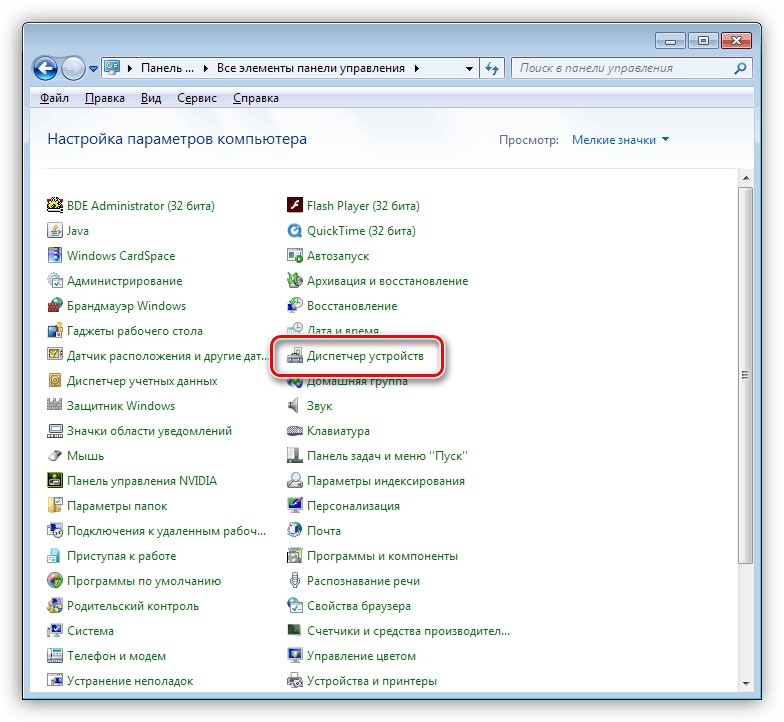Click the Свойства браузера link
The image size is (784, 722).
358,606
